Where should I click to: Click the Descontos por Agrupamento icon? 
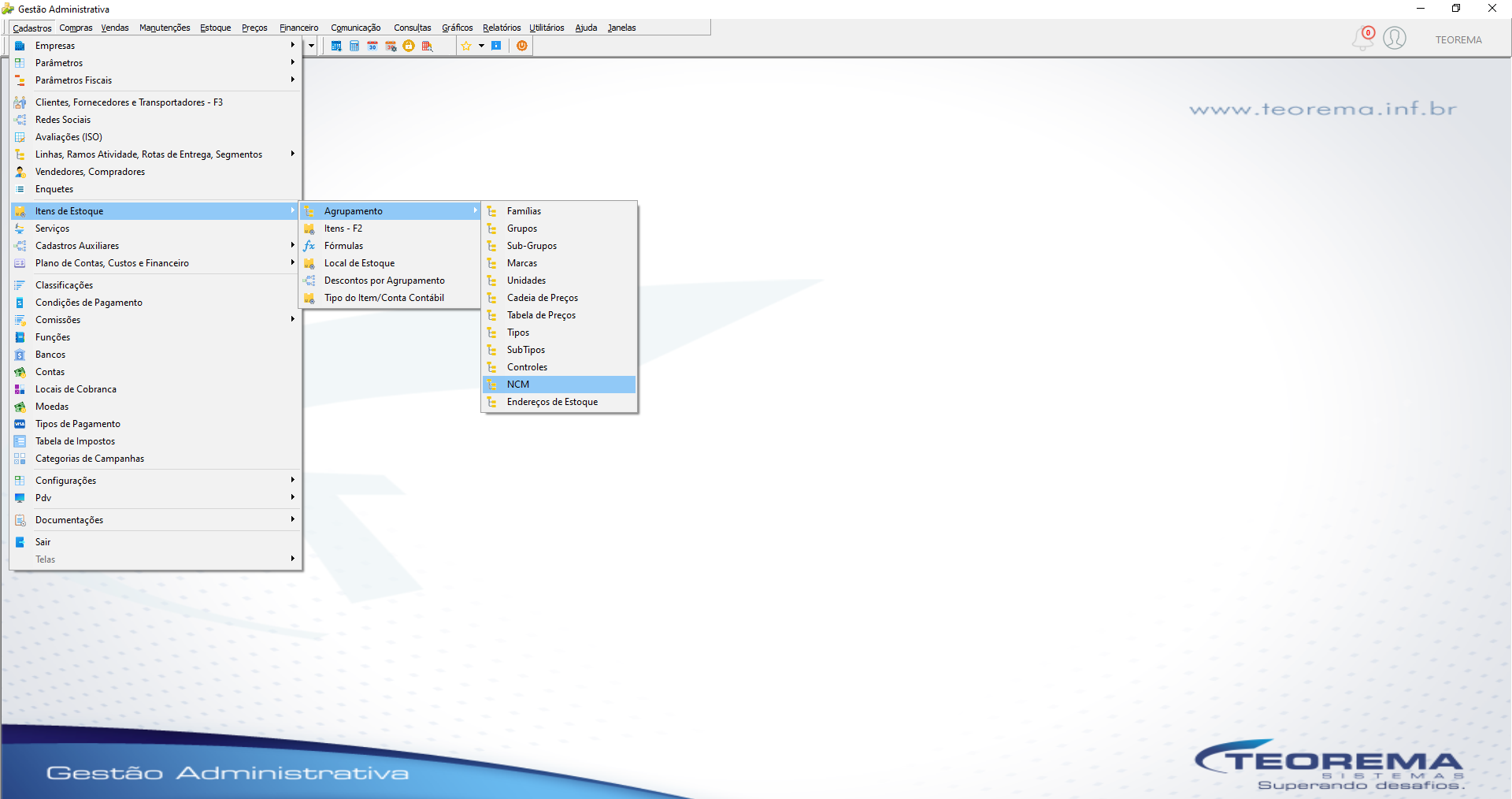pyautogui.click(x=309, y=281)
